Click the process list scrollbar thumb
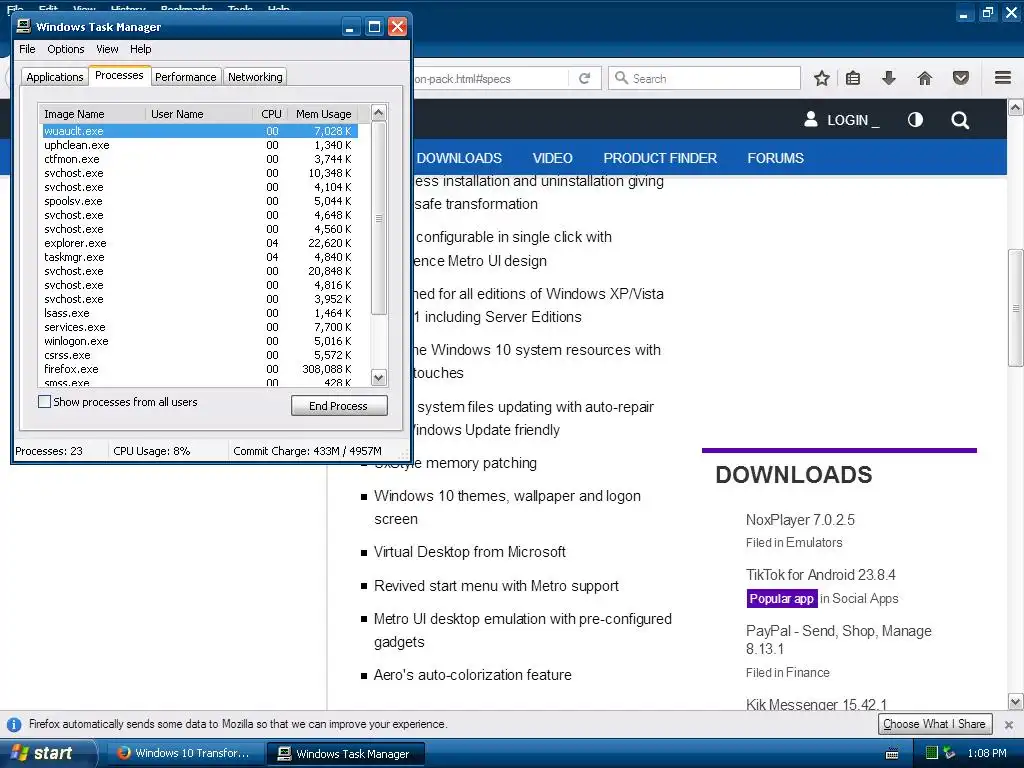Screen dimensions: 1024x768 tap(379, 218)
